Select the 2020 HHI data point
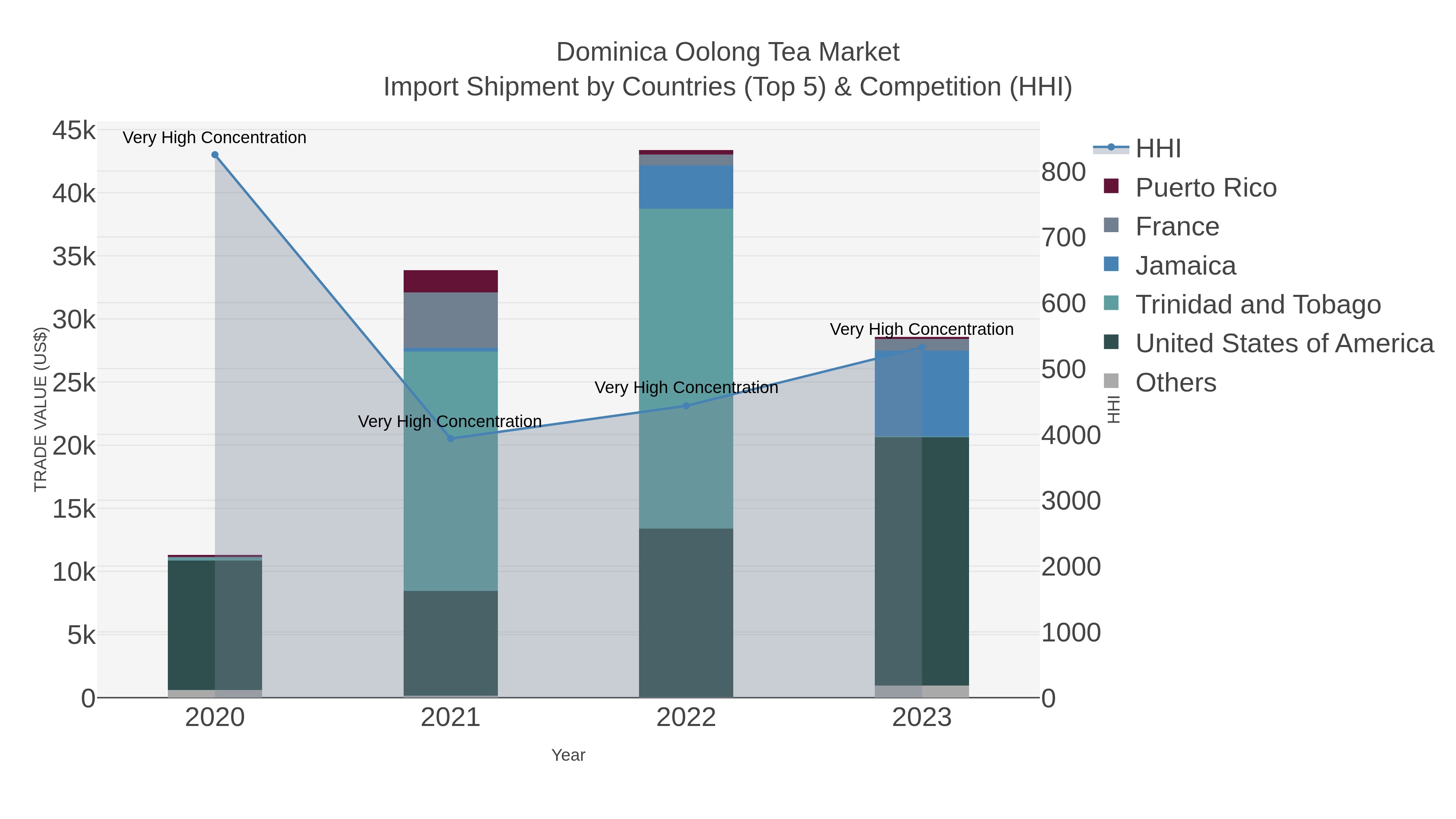This screenshot has width=1456, height=819. coord(215,155)
